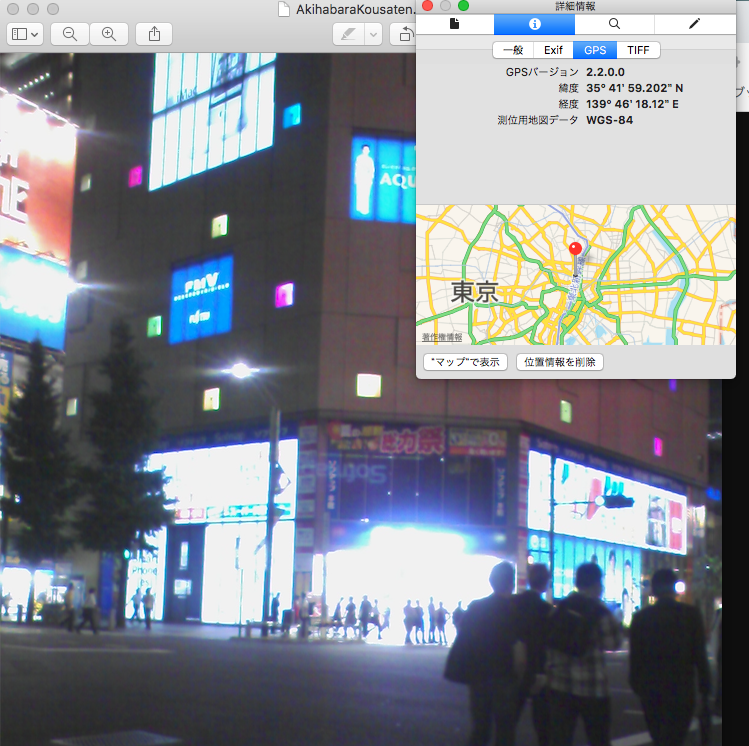The width and height of the screenshot is (749, 746).
Task: Select the blue info pane icon
Action: [535, 24]
